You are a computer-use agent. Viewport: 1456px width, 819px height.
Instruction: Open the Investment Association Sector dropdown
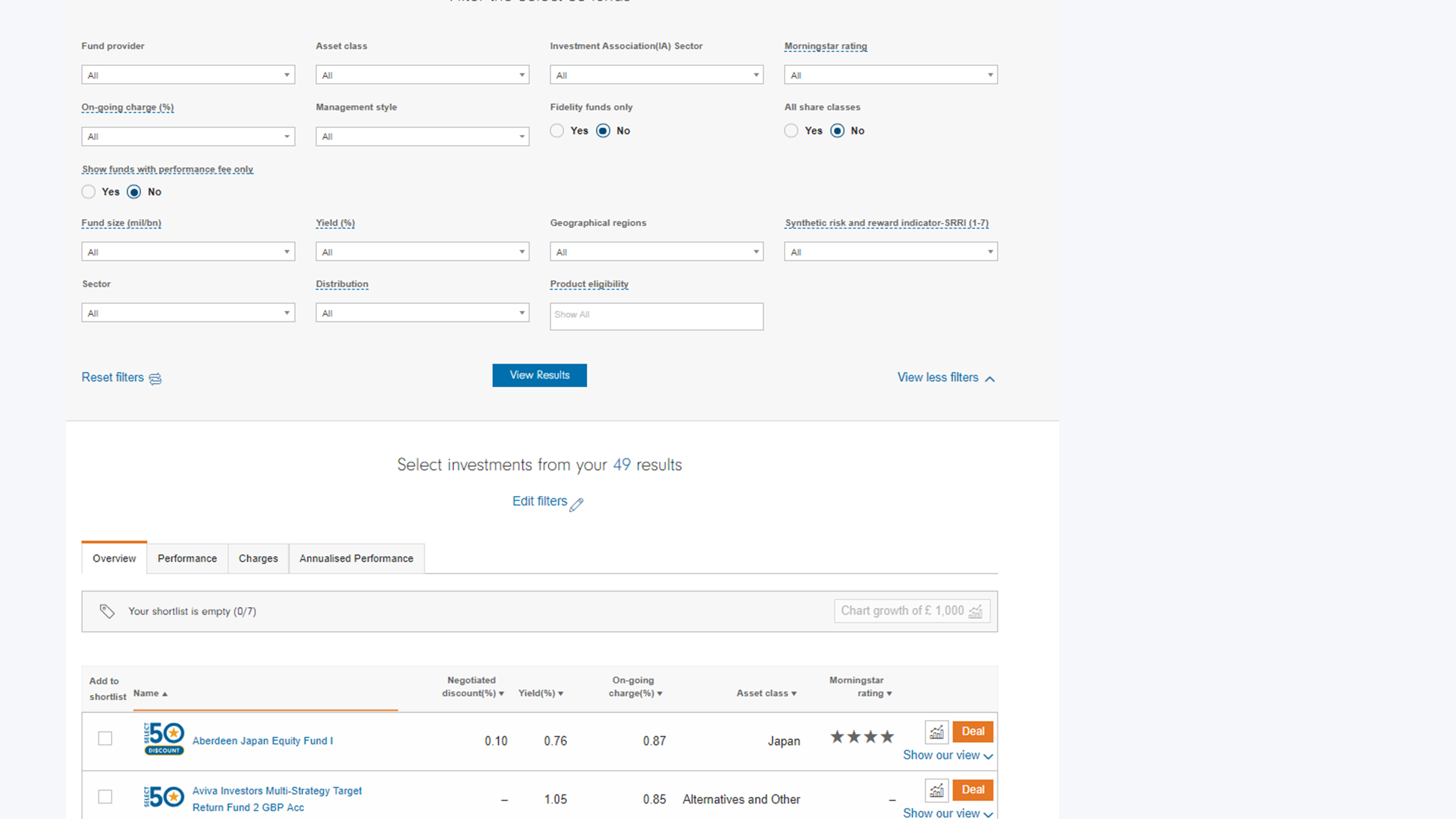(657, 75)
